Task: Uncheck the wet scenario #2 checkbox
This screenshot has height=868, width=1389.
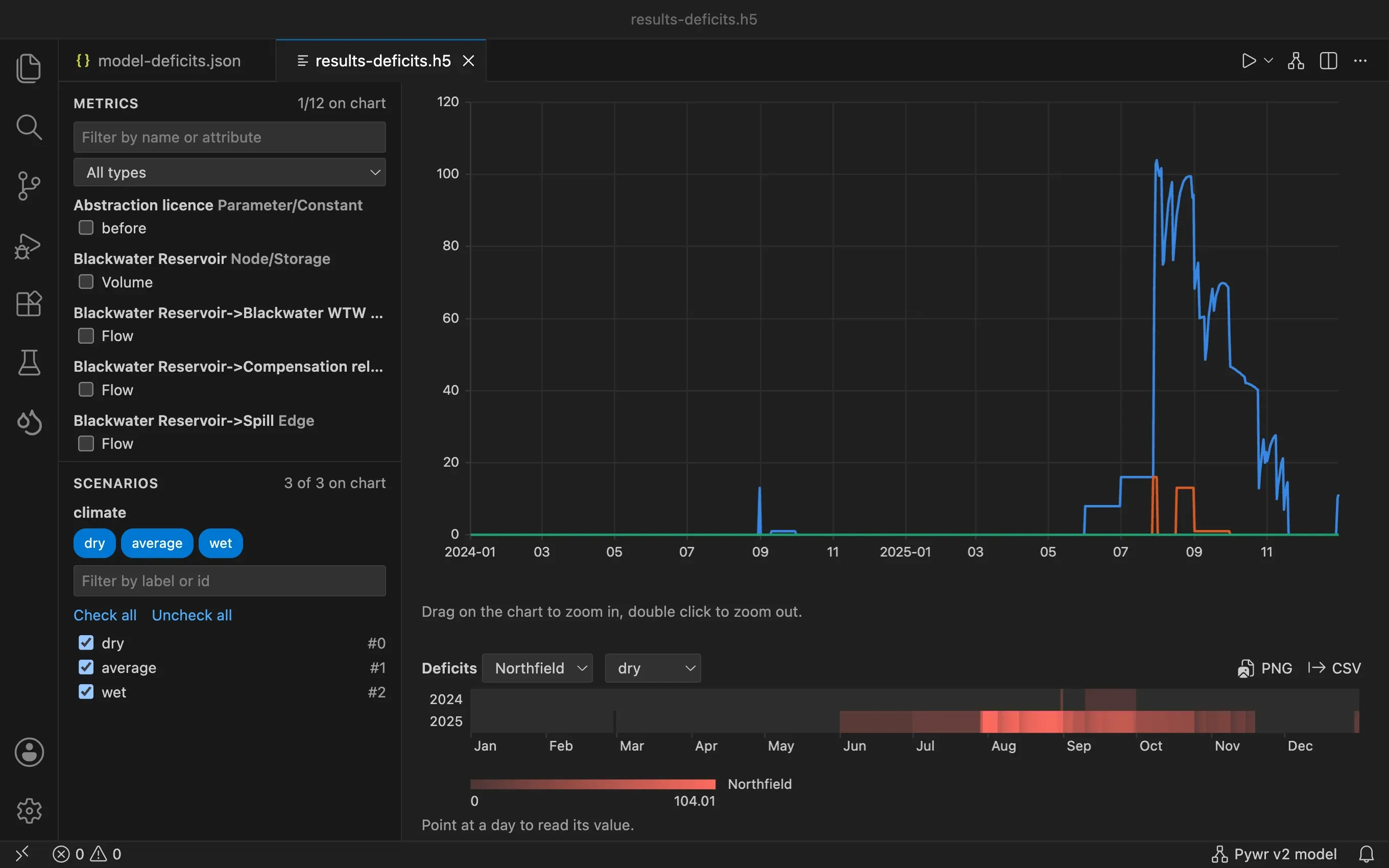Action: pyautogui.click(x=86, y=692)
